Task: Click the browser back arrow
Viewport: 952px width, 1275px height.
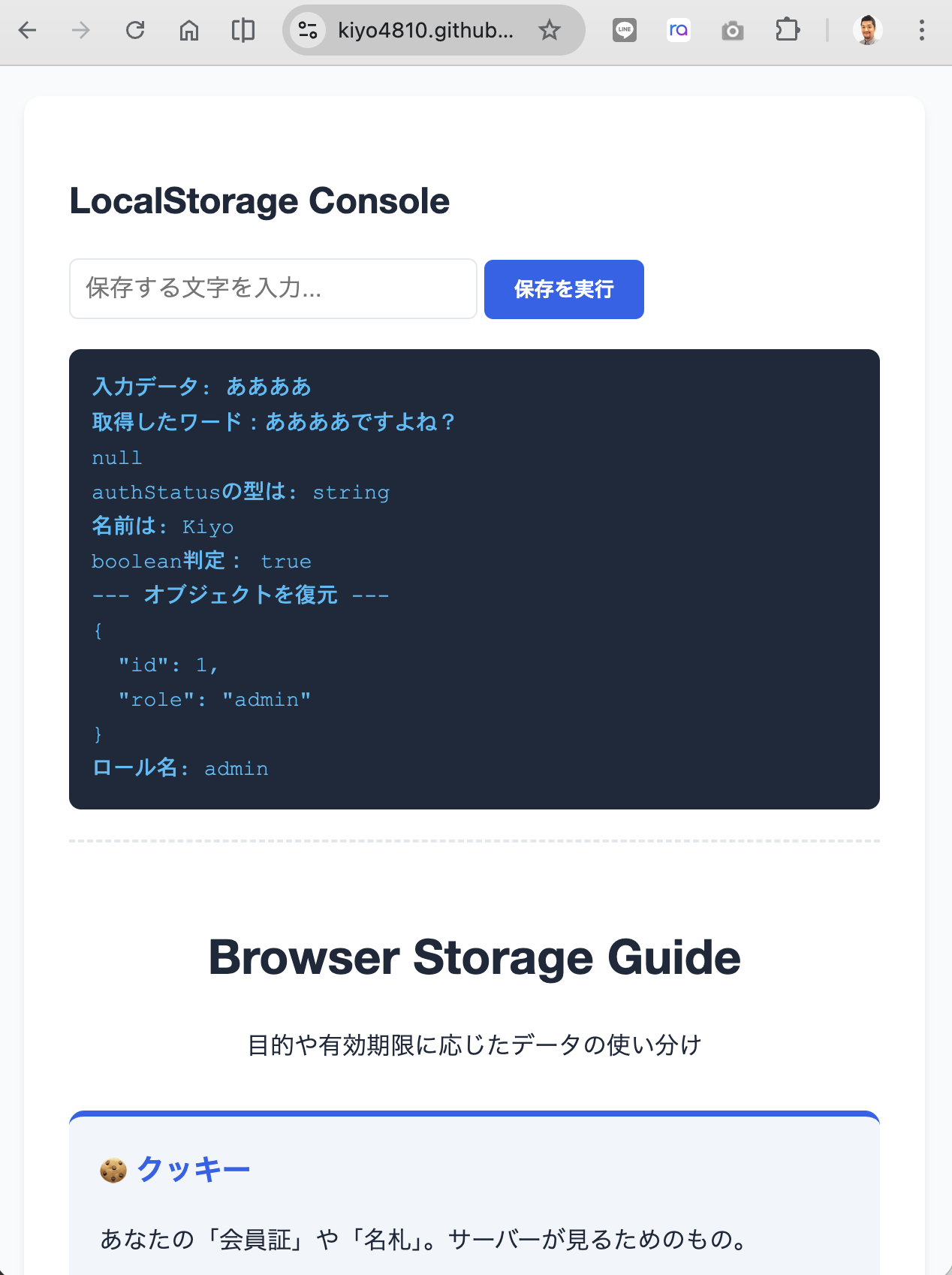Action: point(28,30)
